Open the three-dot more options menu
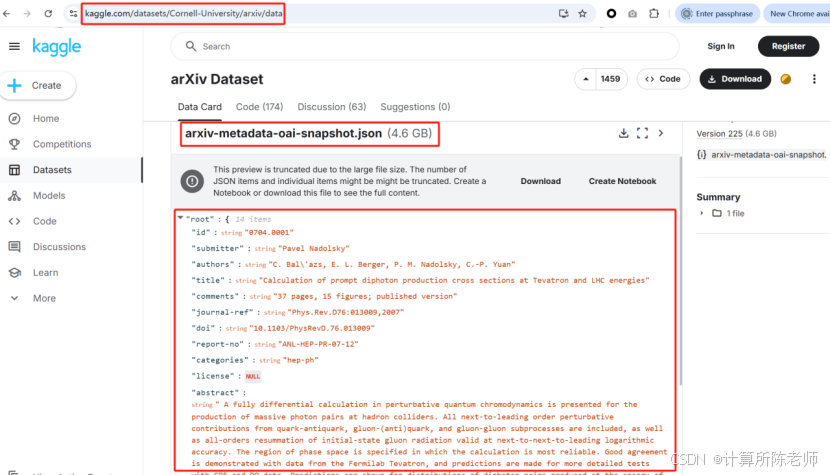The image size is (830, 475). [x=814, y=79]
